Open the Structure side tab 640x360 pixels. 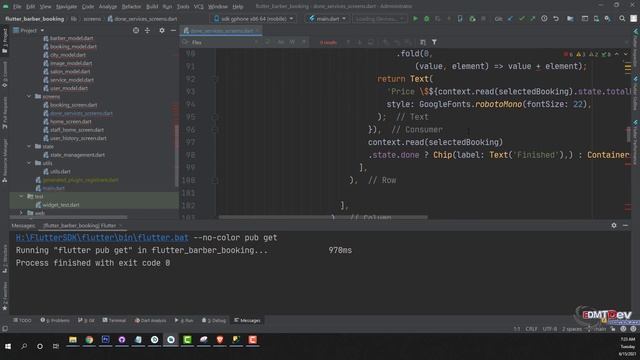pyautogui.click(x=4, y=259)
